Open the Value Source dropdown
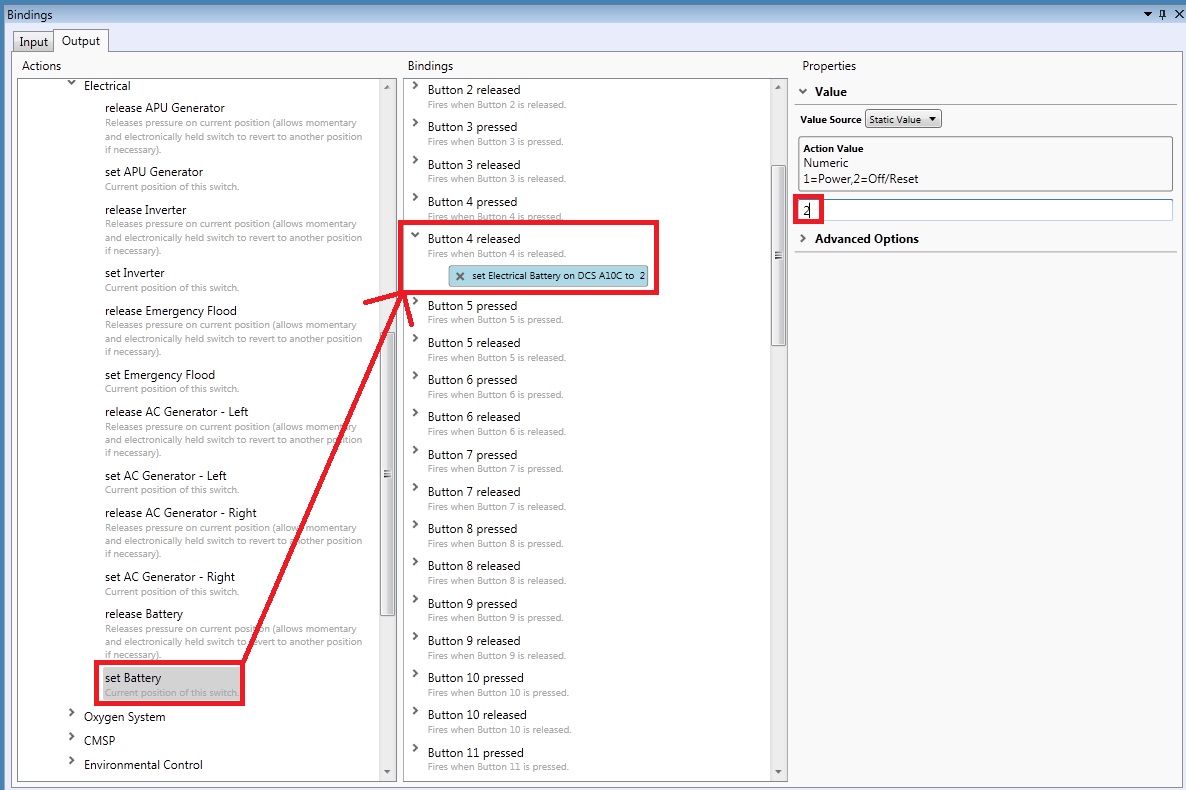The height and width of the screenshot is (790, 1186). (903, 120)
